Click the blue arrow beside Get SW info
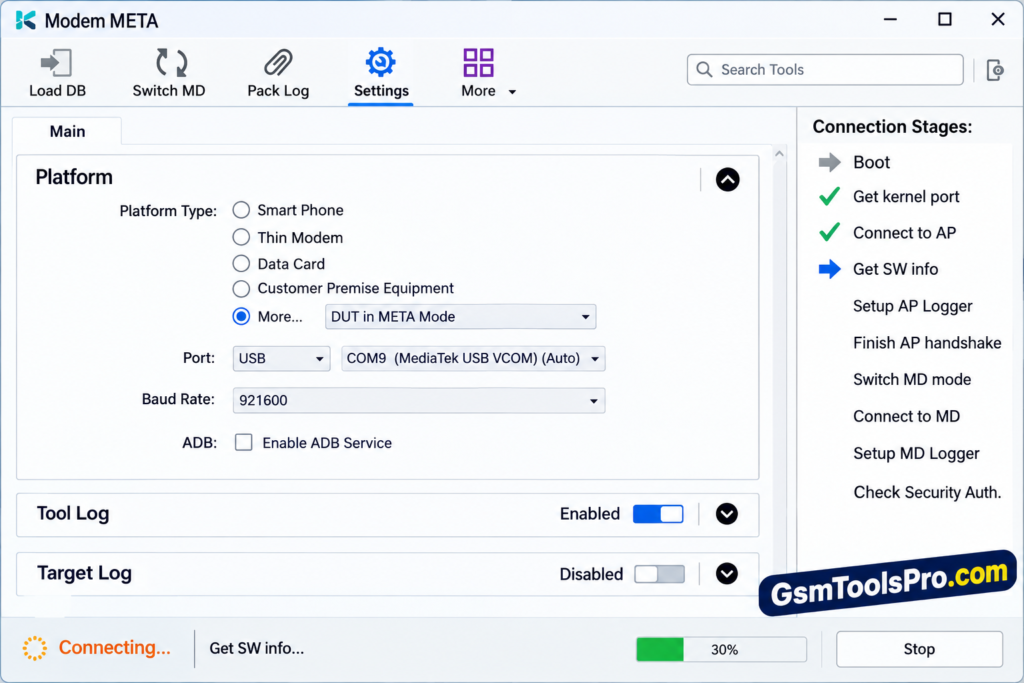The image size is (1024, 683). [x=829, y=269]
